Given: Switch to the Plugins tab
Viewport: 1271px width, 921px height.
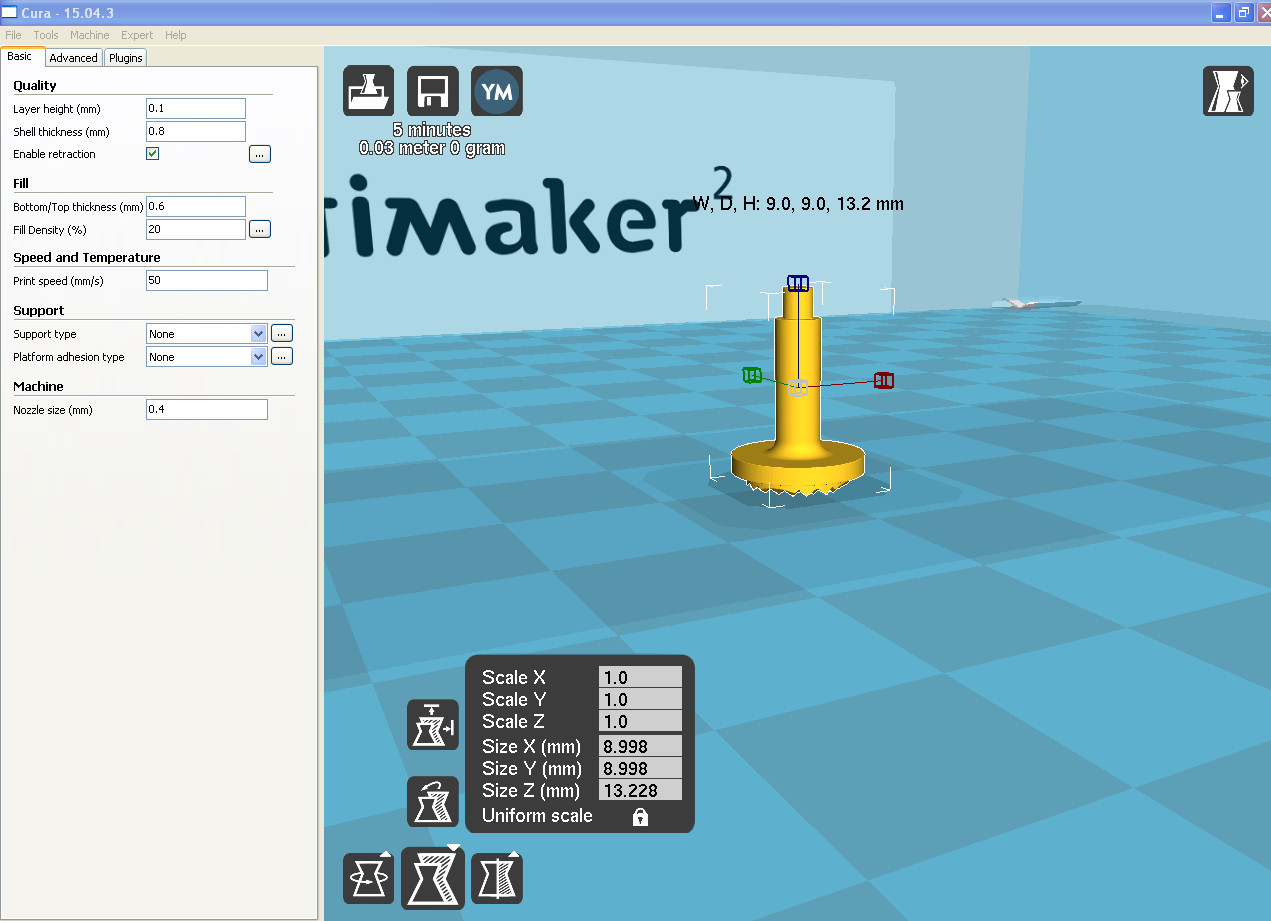Looking at the screenshot, I should pos(126,58).
